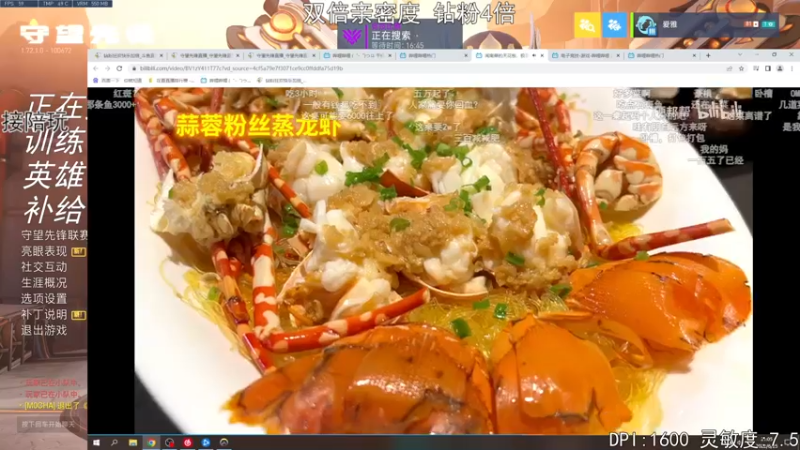Click the player avatar icon at top right
The width and height of the screenshot is (800, 450).
coord(645,25)
